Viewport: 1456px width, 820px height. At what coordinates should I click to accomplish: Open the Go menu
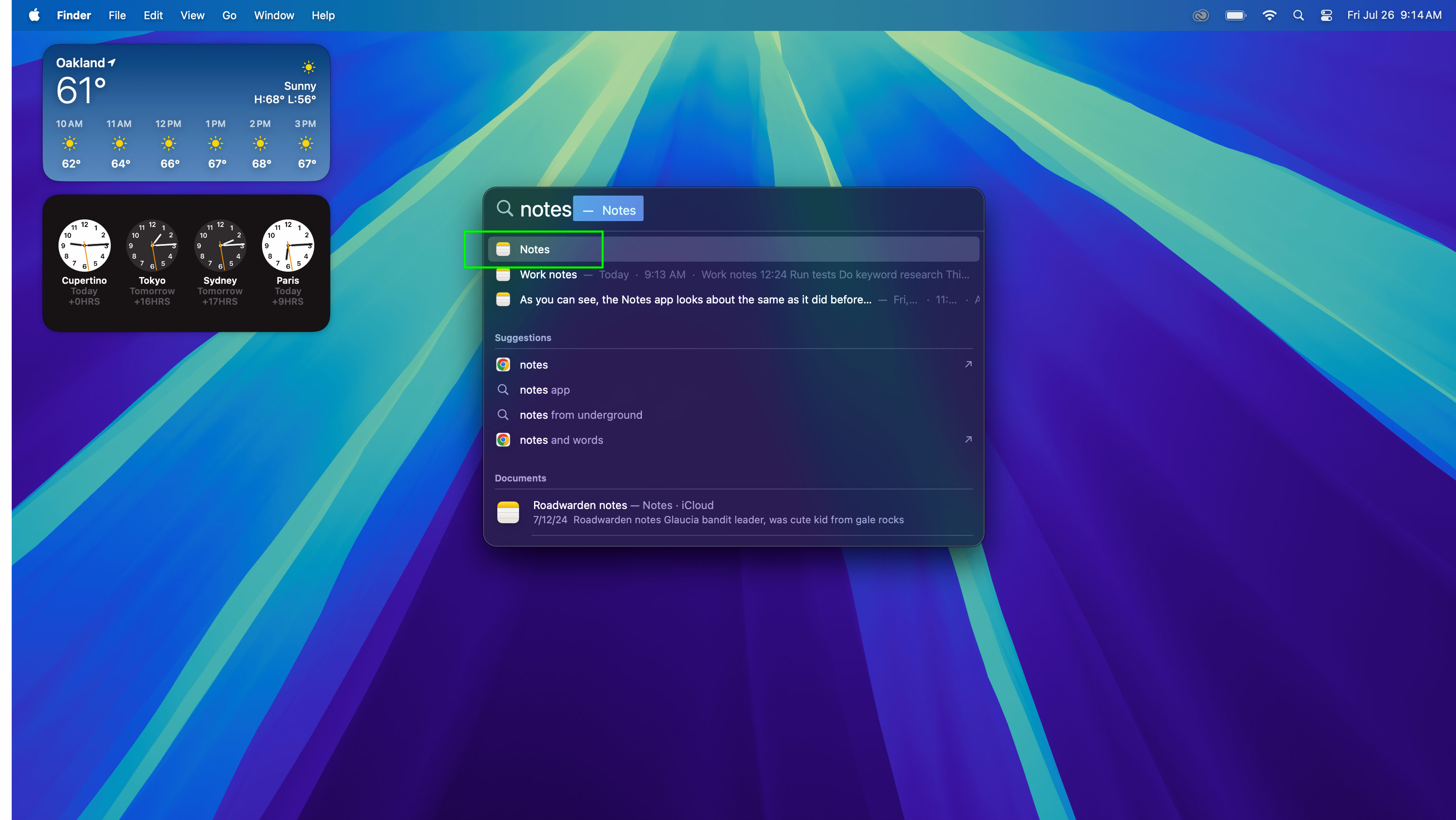(x=229, y=15)
